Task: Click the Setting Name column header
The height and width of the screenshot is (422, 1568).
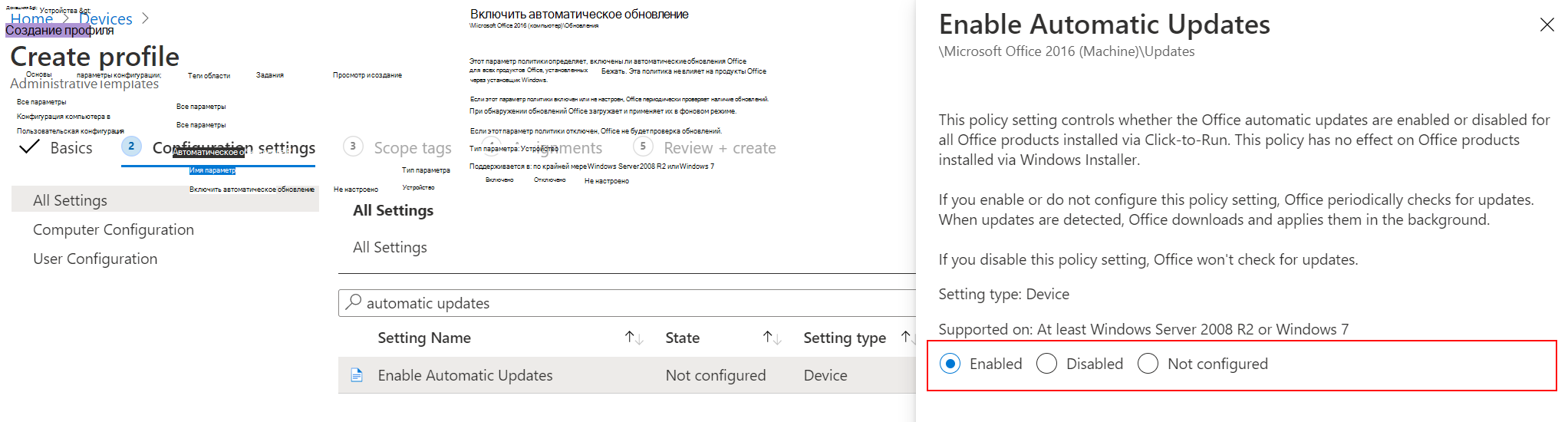Action: pyautogui.click(x=424, y=338)
